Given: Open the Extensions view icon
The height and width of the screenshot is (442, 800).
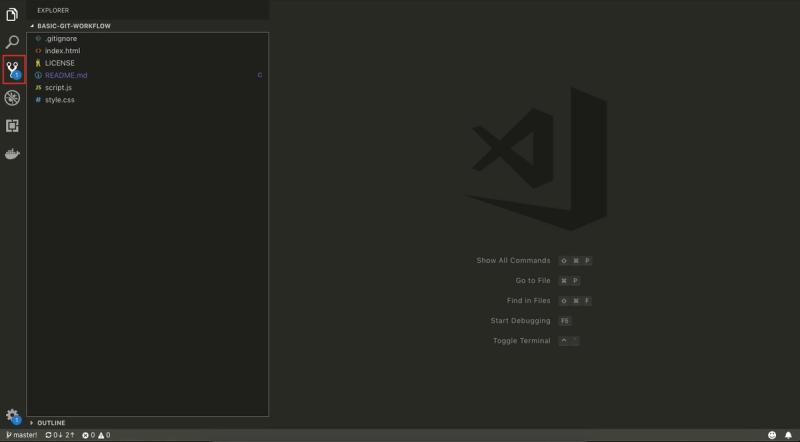Looking at the screenshot, I should pyautogui.click(x=12, y=126).
